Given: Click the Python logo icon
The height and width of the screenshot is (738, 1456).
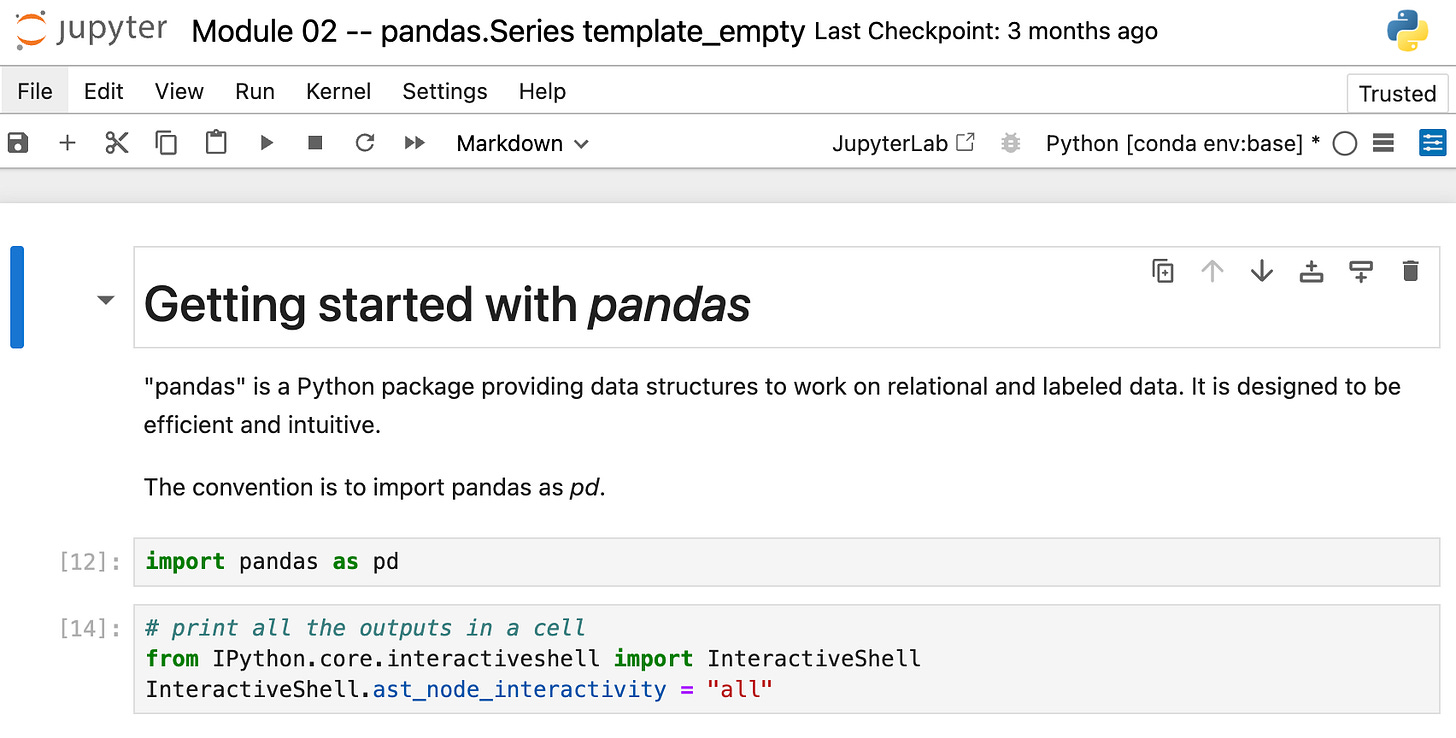Looking at the screenshot, I should [1407, 31].
